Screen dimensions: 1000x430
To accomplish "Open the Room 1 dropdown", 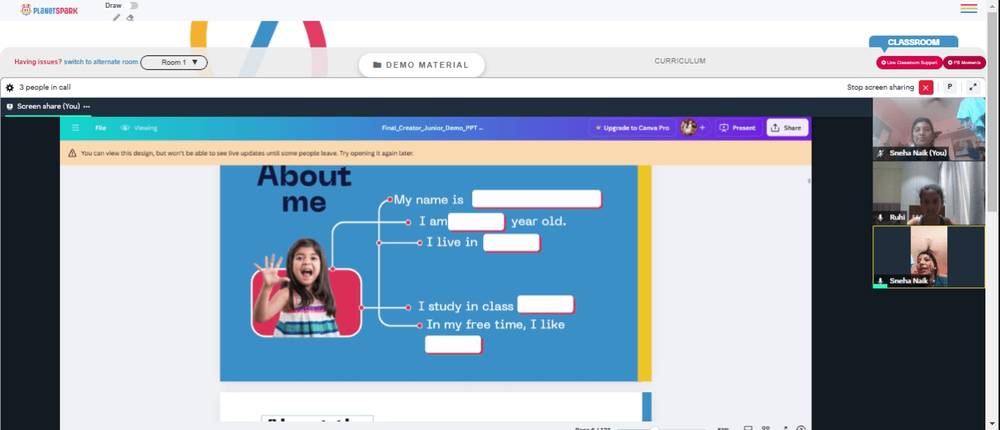I will pyautogui.click(x=174, y=63).
